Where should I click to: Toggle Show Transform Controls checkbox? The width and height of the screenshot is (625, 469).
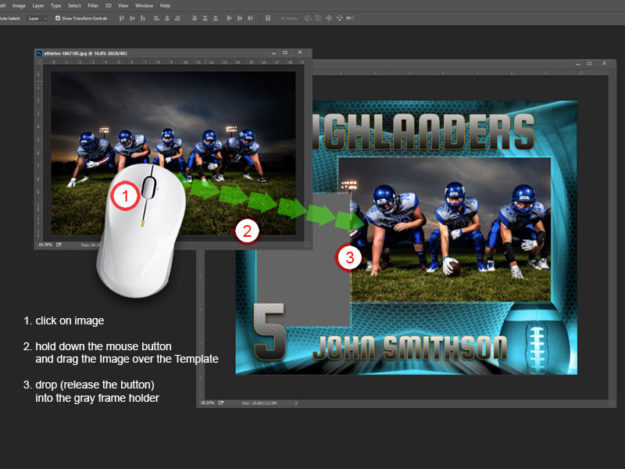point(57,18)
